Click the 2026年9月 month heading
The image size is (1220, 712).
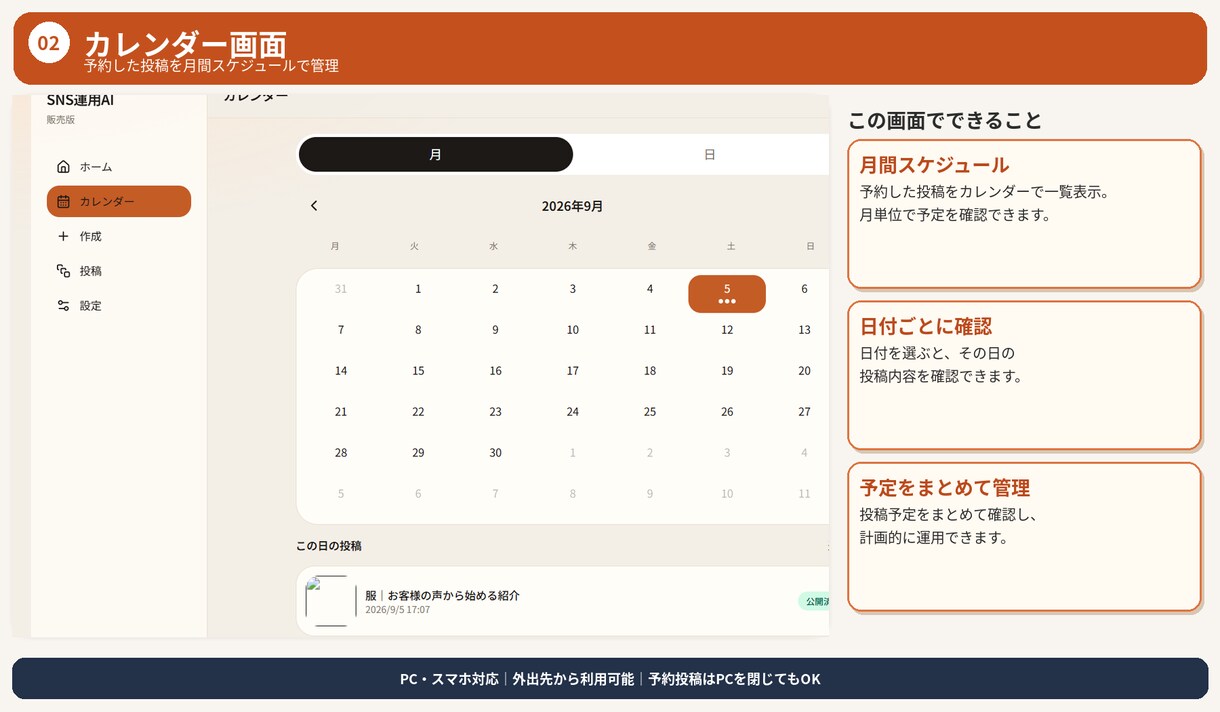tap(572, 206)
